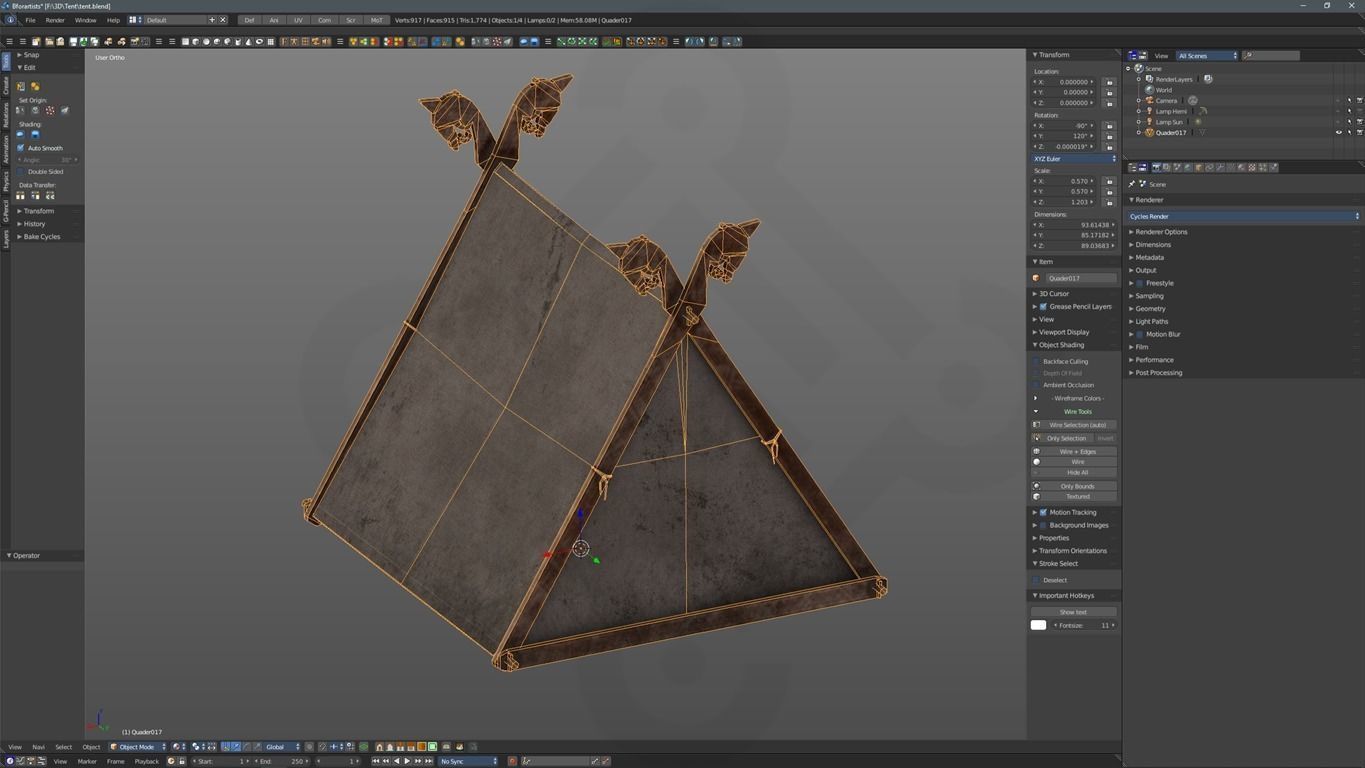The image size is (1365, 768).
Task: Toggle Lamp Sun render camera icon
Action: point(1359,122)
